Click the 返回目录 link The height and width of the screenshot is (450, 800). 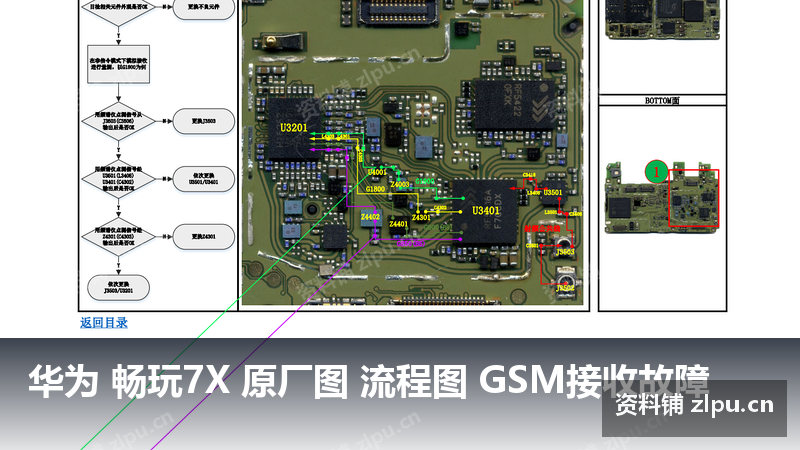104,322
